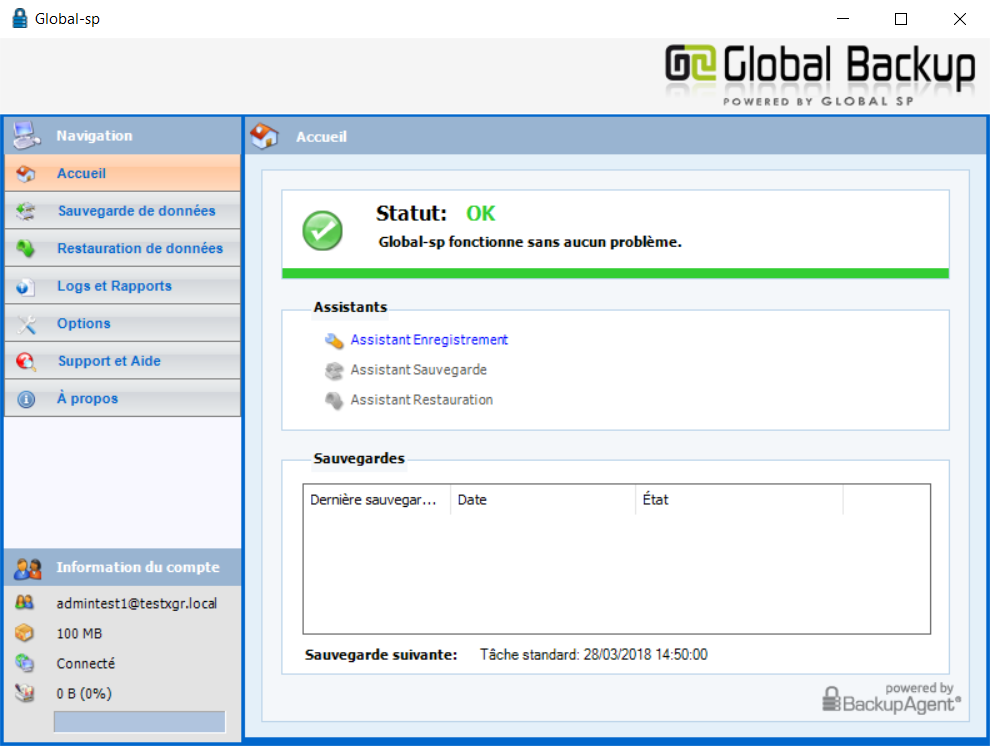The height and width of the screenshot is (746, 990).
Task: Open Support et Aide
Action: click(x=122, y=361)
